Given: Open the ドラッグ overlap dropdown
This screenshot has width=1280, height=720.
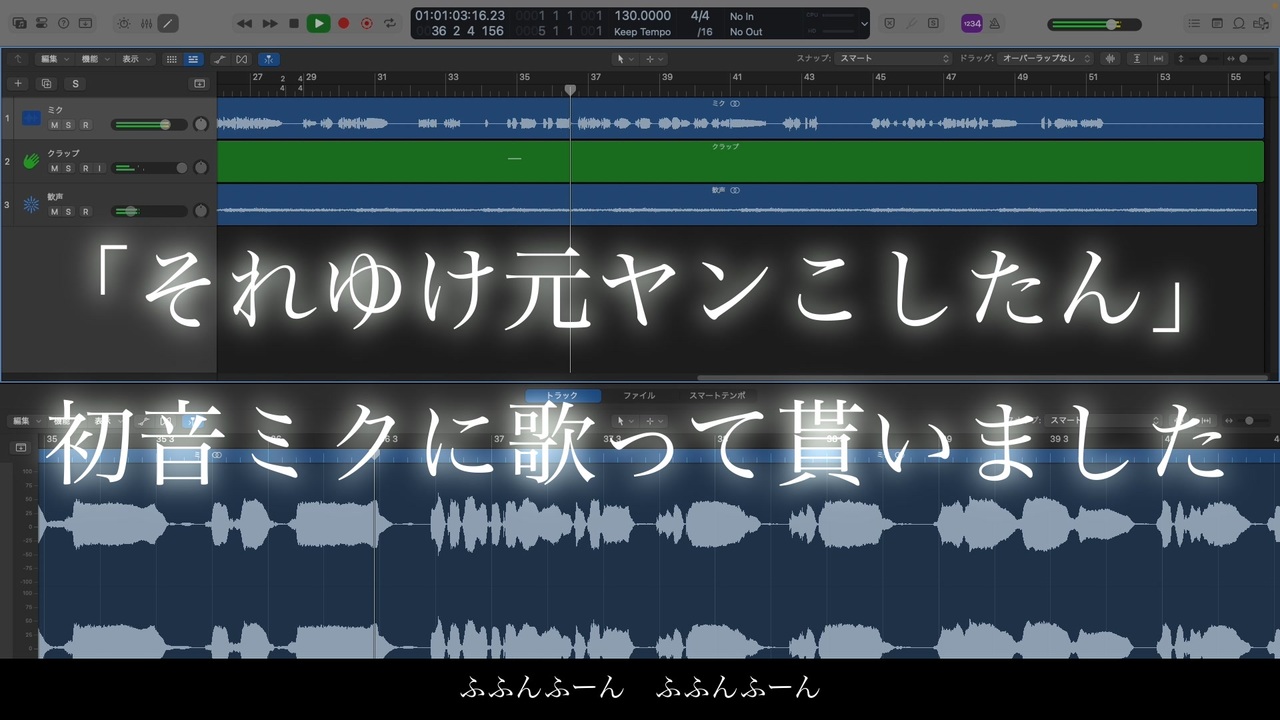Looking at the screenshot, I should pyautogui.click(x=1046, y=59).
